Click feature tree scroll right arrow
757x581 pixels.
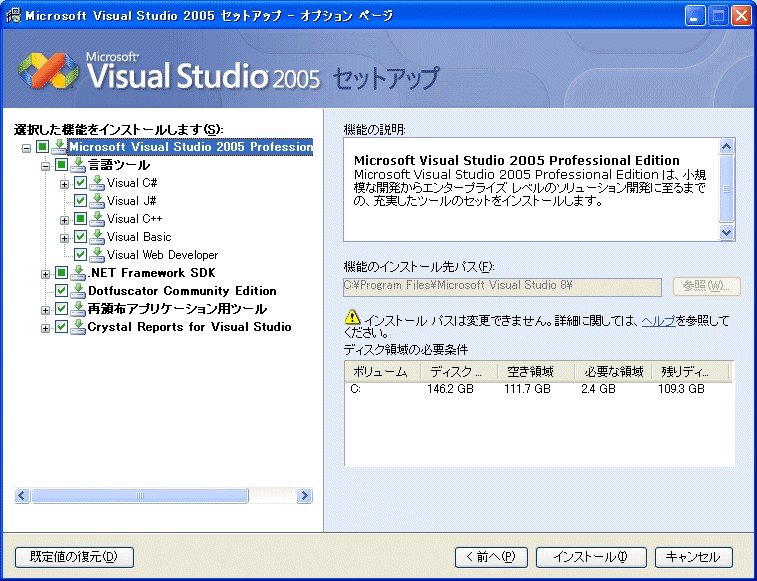click(x=304, y=496)
